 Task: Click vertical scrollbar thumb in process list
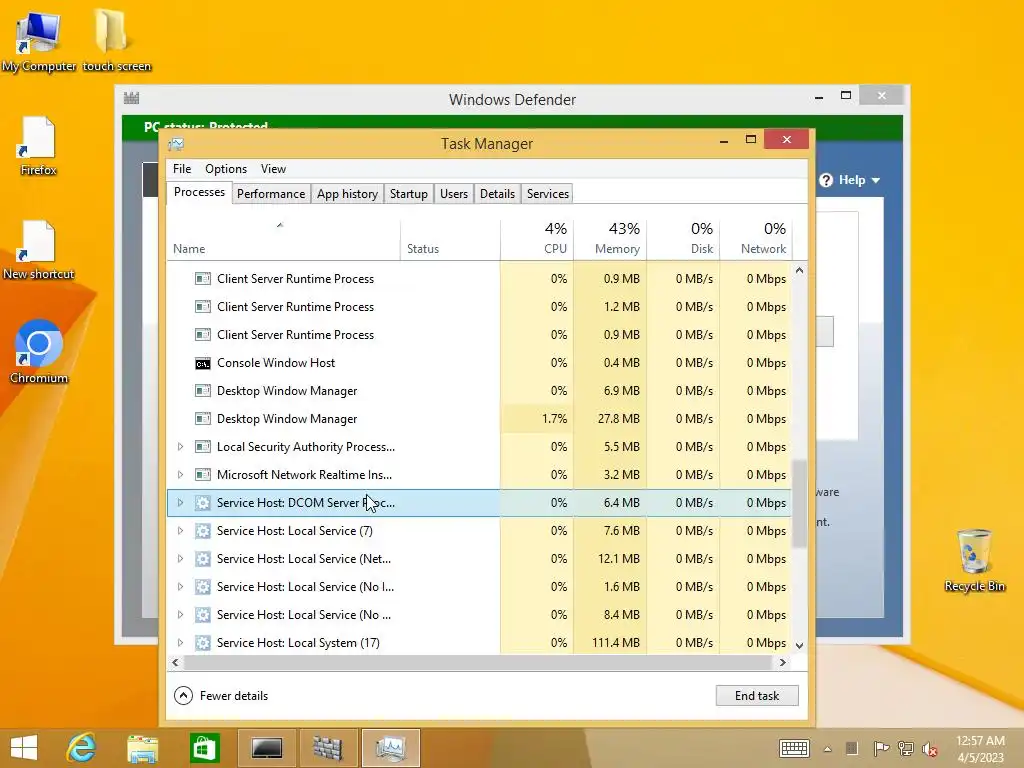click(799, 504)
